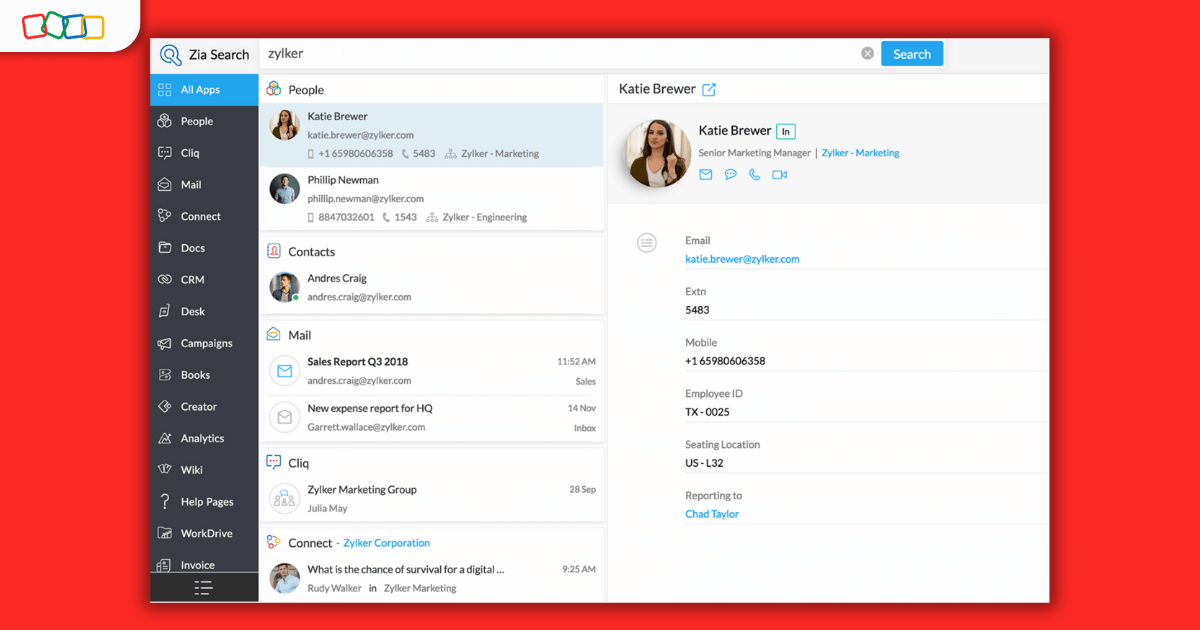Click the Cliq section header icon

coord(273,462)
